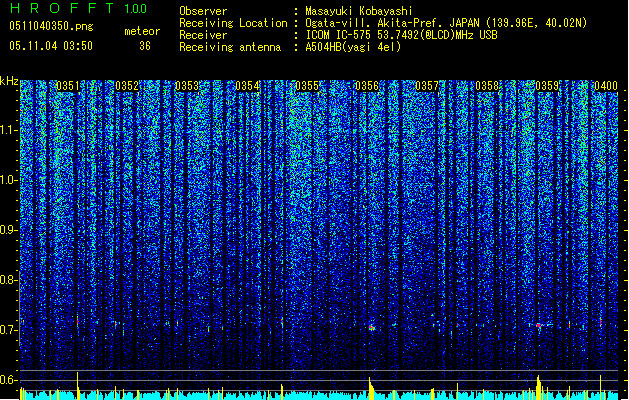This screenshot has height=400, width=629.
Task: Click the 1.1 kHz axis tick label
Action: (9, 130)
